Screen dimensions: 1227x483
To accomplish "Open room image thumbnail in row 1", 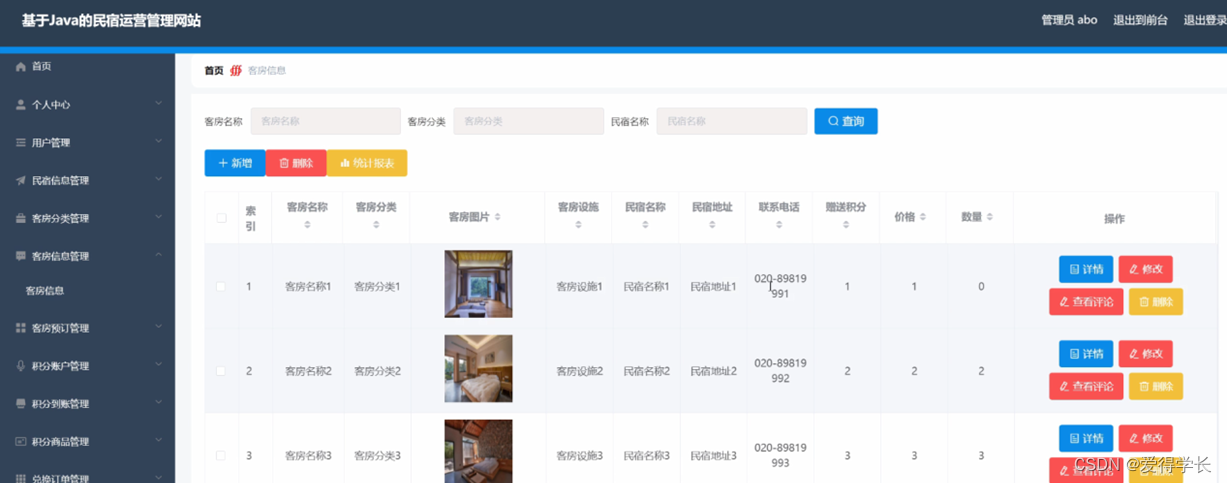I will (x=478, y=284).
